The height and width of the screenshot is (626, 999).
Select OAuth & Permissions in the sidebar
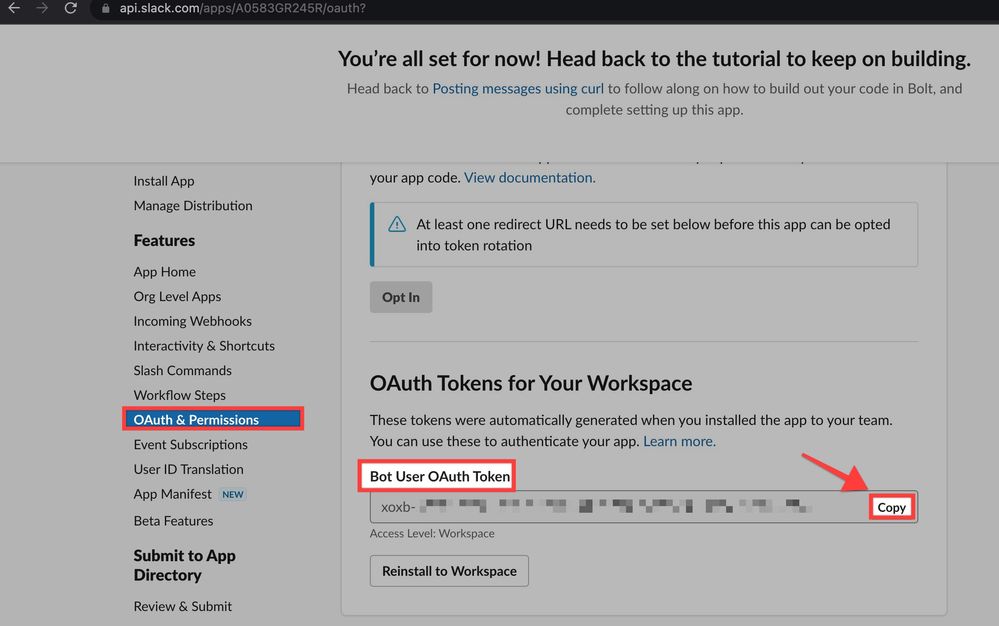pos(212,419)
